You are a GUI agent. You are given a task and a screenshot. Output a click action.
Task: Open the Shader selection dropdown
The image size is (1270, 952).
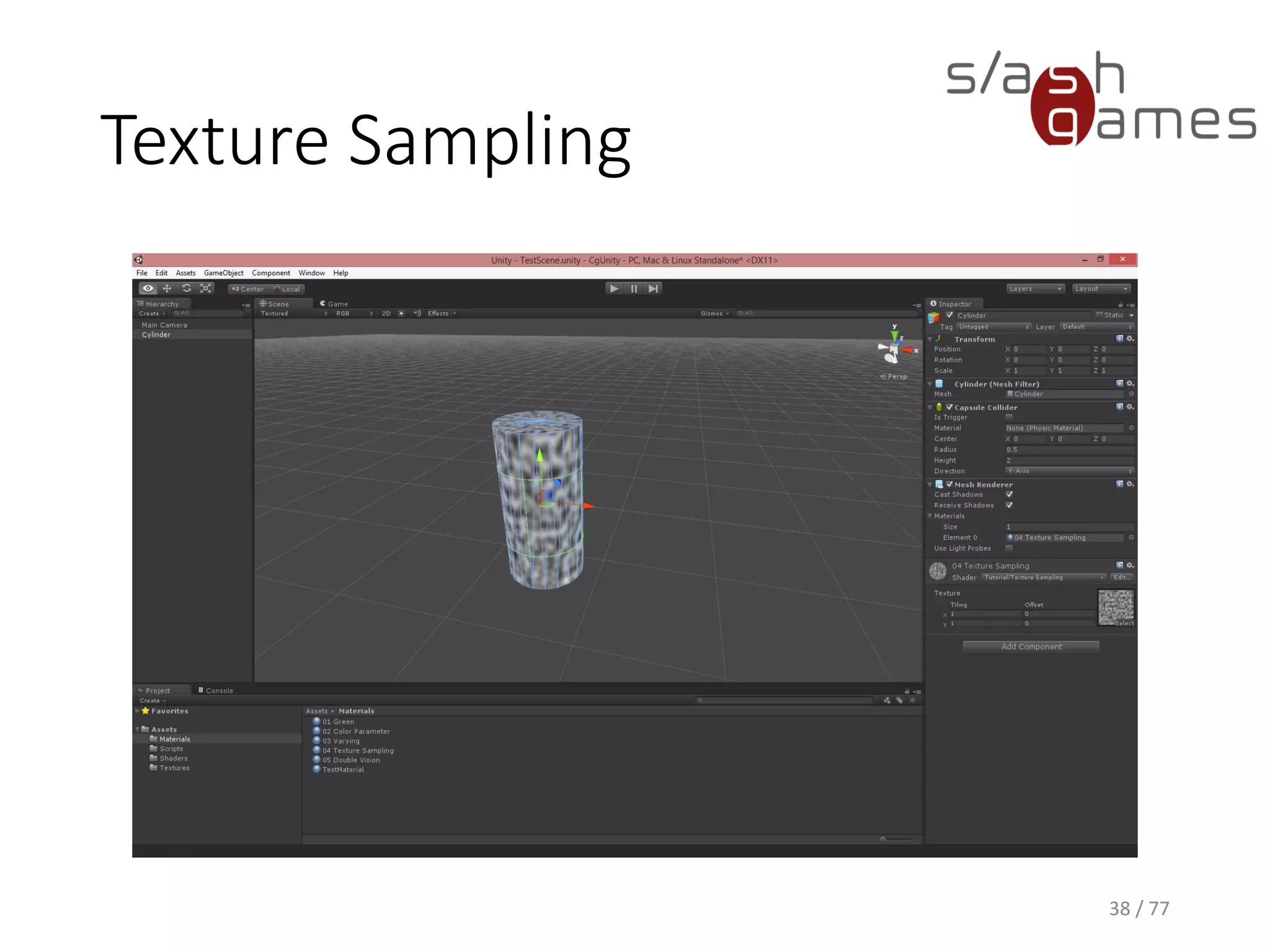pyautogui.click(x=1044, y=578)
